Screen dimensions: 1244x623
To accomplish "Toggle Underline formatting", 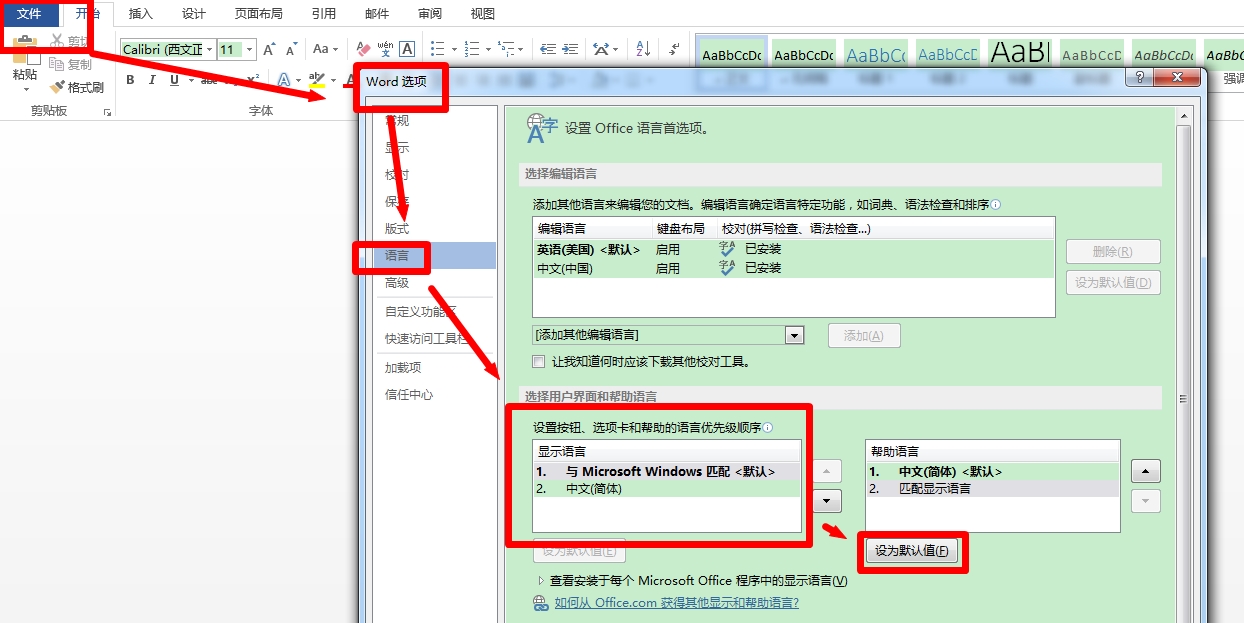I will click(175, 80).
